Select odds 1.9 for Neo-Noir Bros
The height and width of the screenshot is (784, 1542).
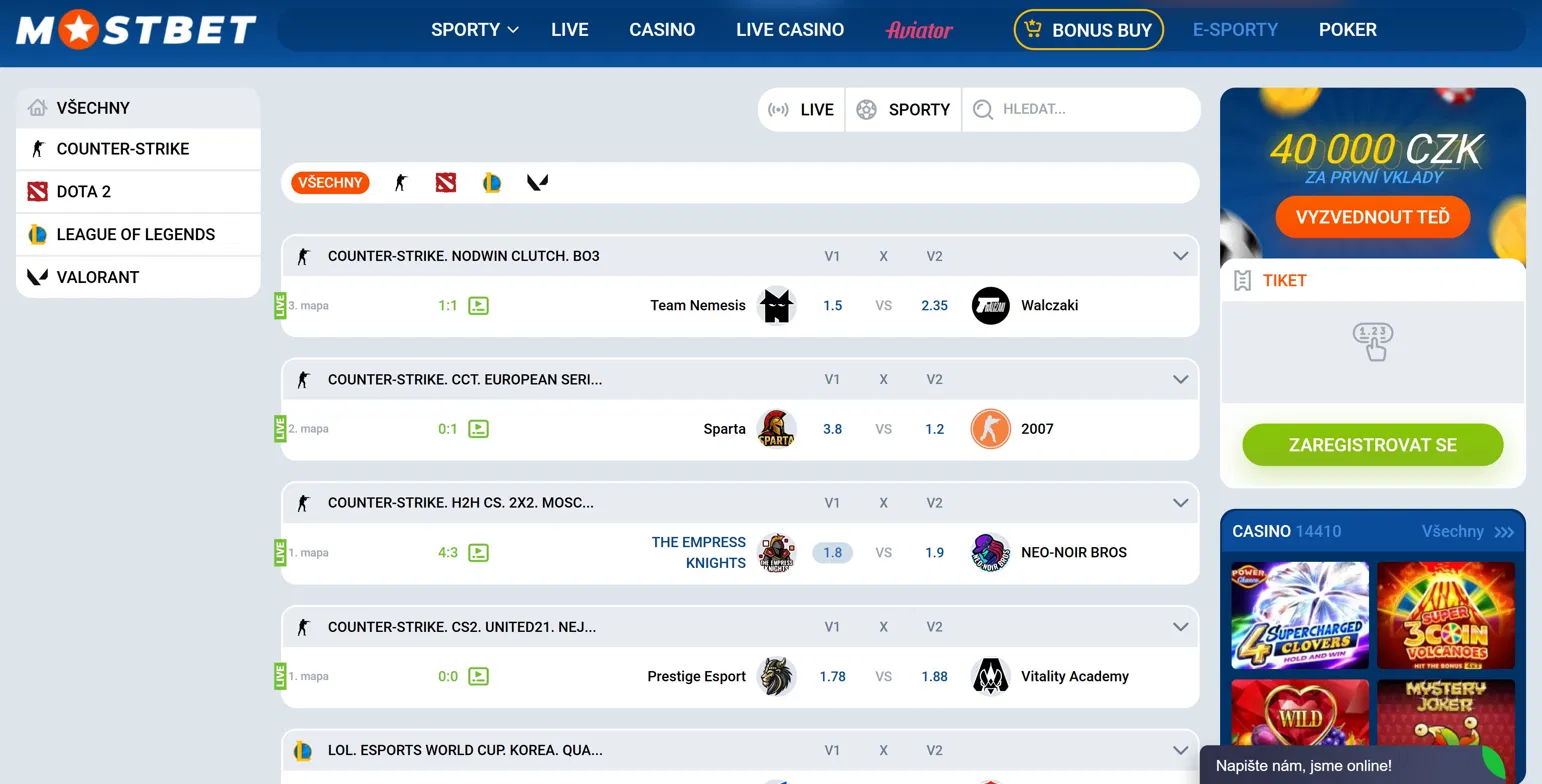[934, 553]
